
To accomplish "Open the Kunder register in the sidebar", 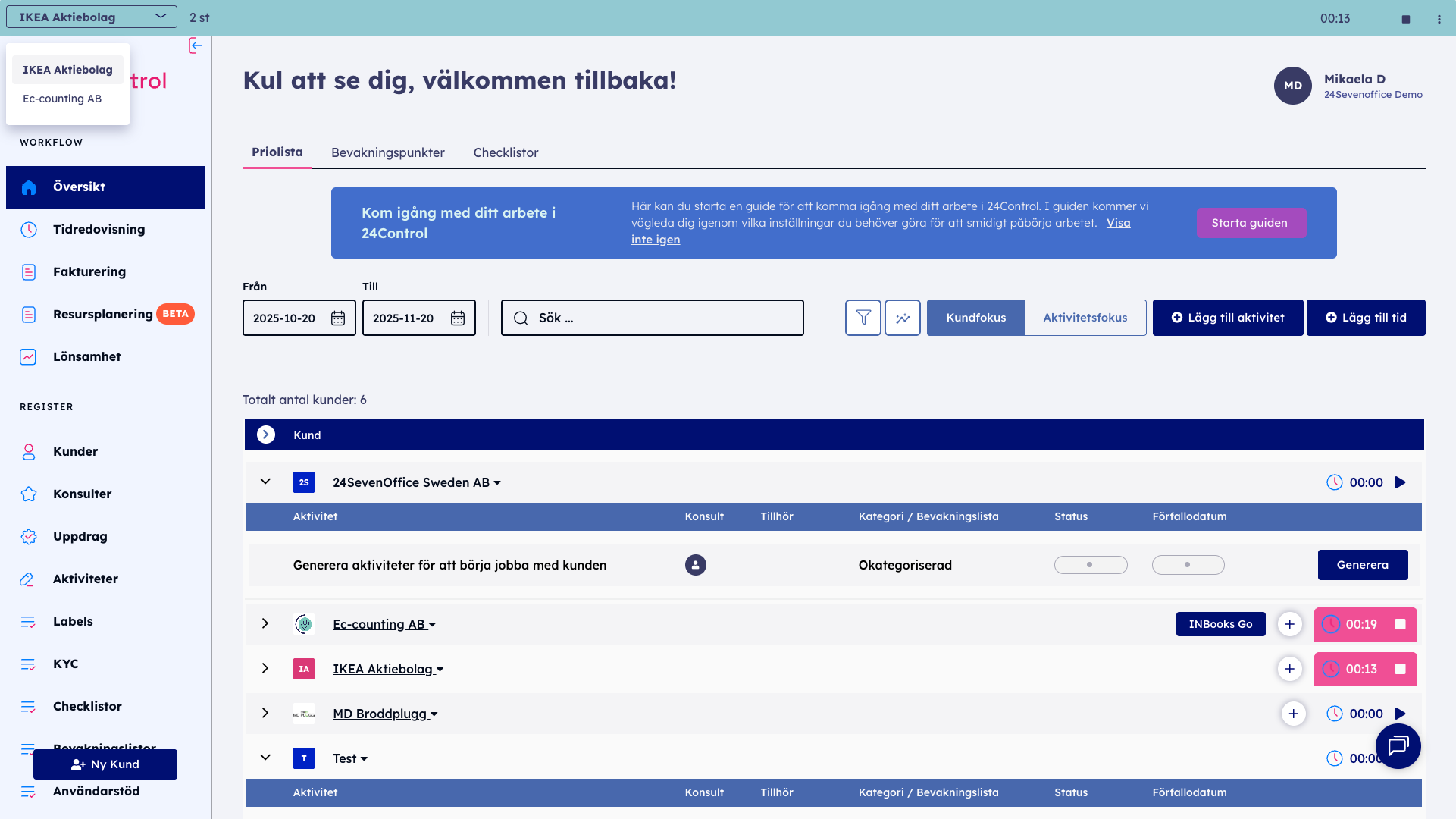I will [x=75, y=451].
